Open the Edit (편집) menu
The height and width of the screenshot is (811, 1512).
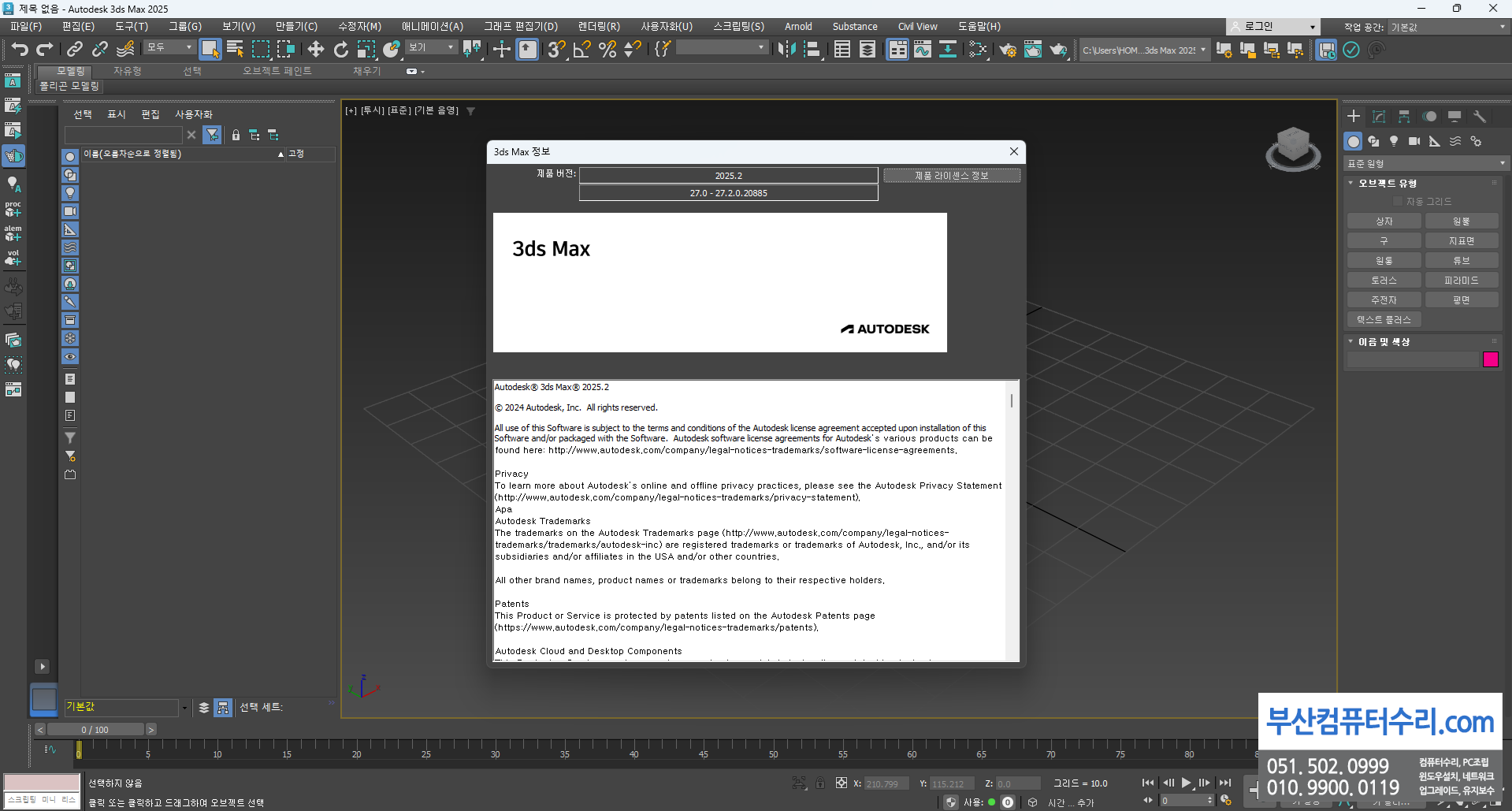click(x=78, y=27)
